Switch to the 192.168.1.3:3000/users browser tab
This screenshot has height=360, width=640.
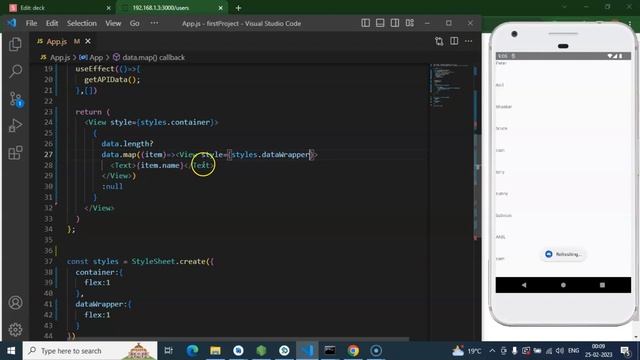tap(171, 8)
